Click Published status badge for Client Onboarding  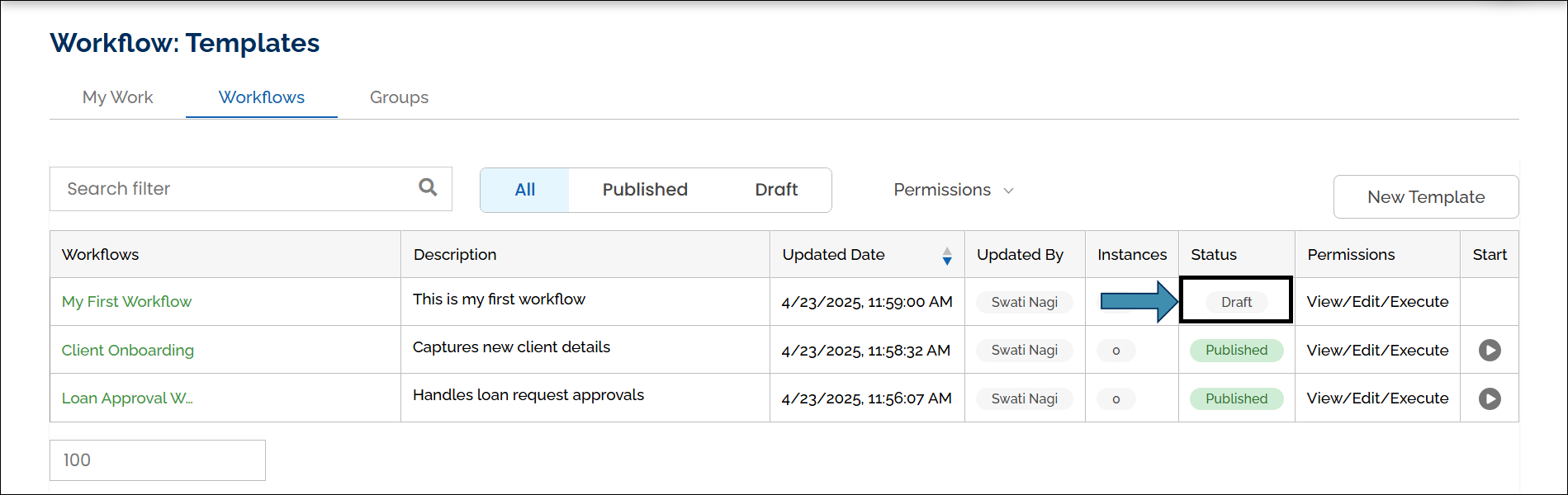1236,351
